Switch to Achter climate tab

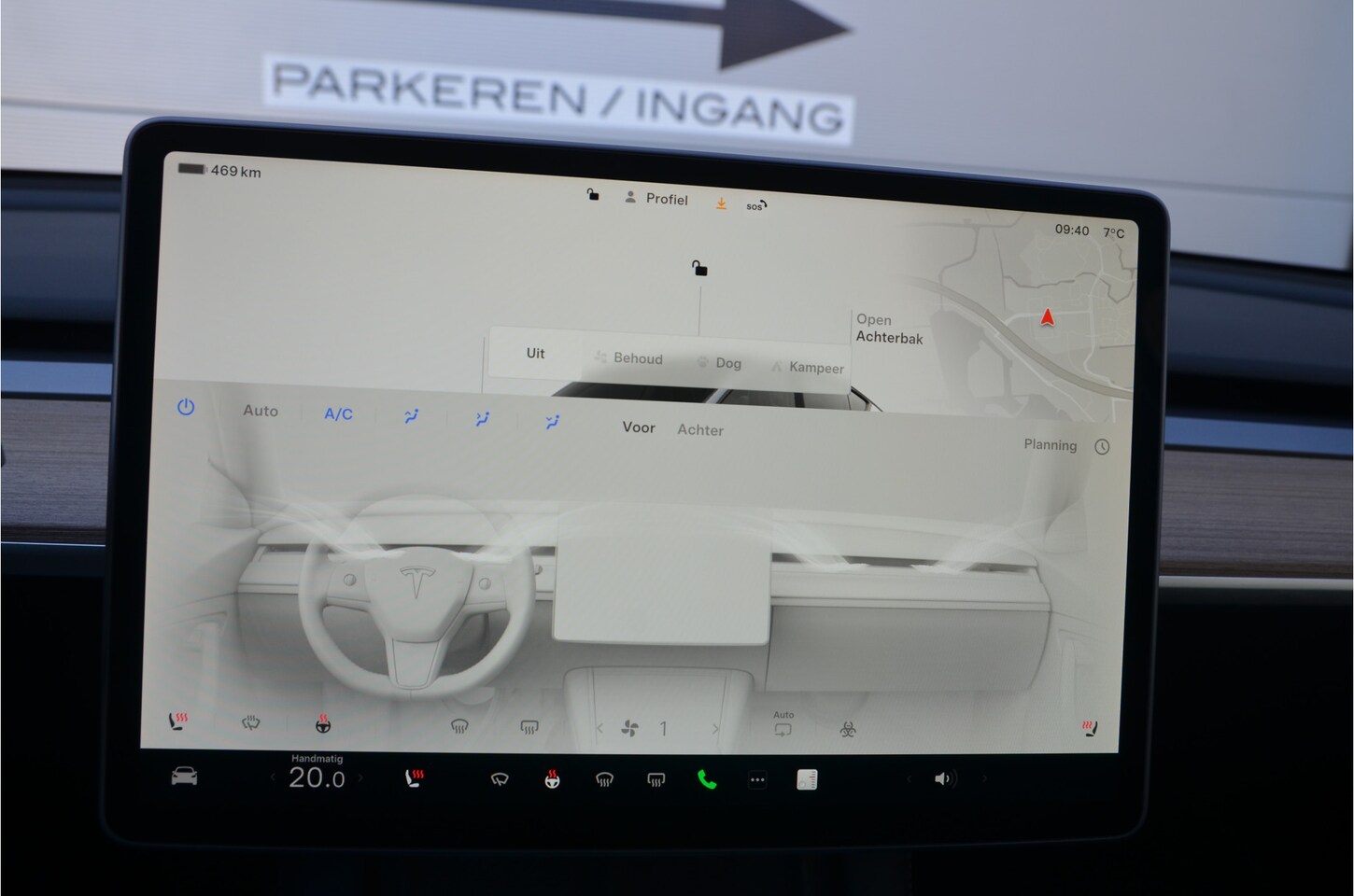click(x=700, y=430)
